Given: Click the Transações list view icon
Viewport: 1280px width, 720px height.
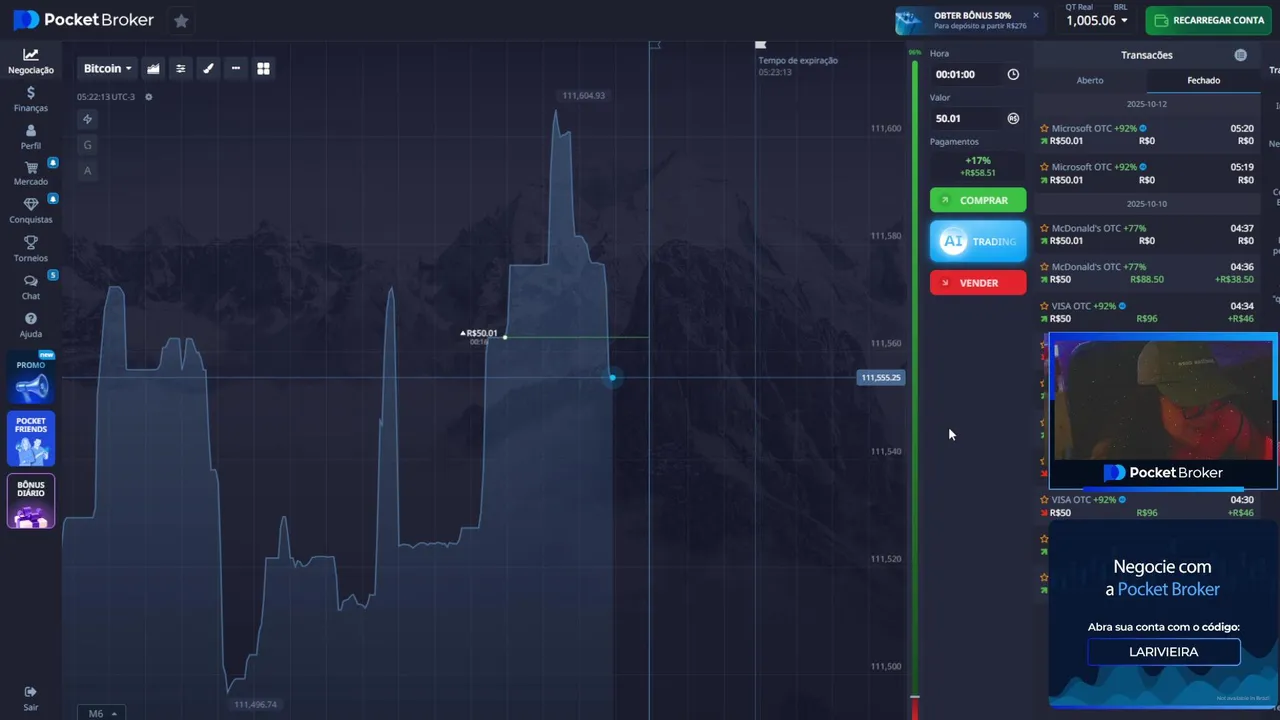Looking at the screenshot, I should coord(1241,55).
